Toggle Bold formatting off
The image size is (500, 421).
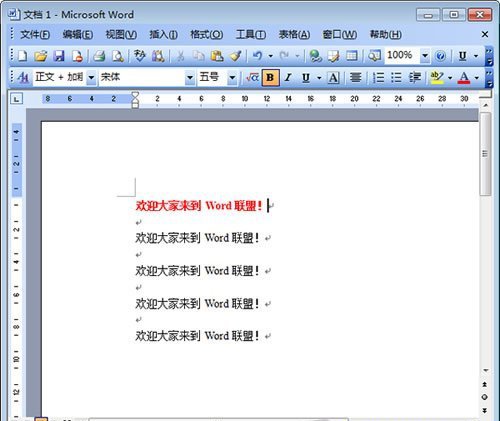(270, 78)
